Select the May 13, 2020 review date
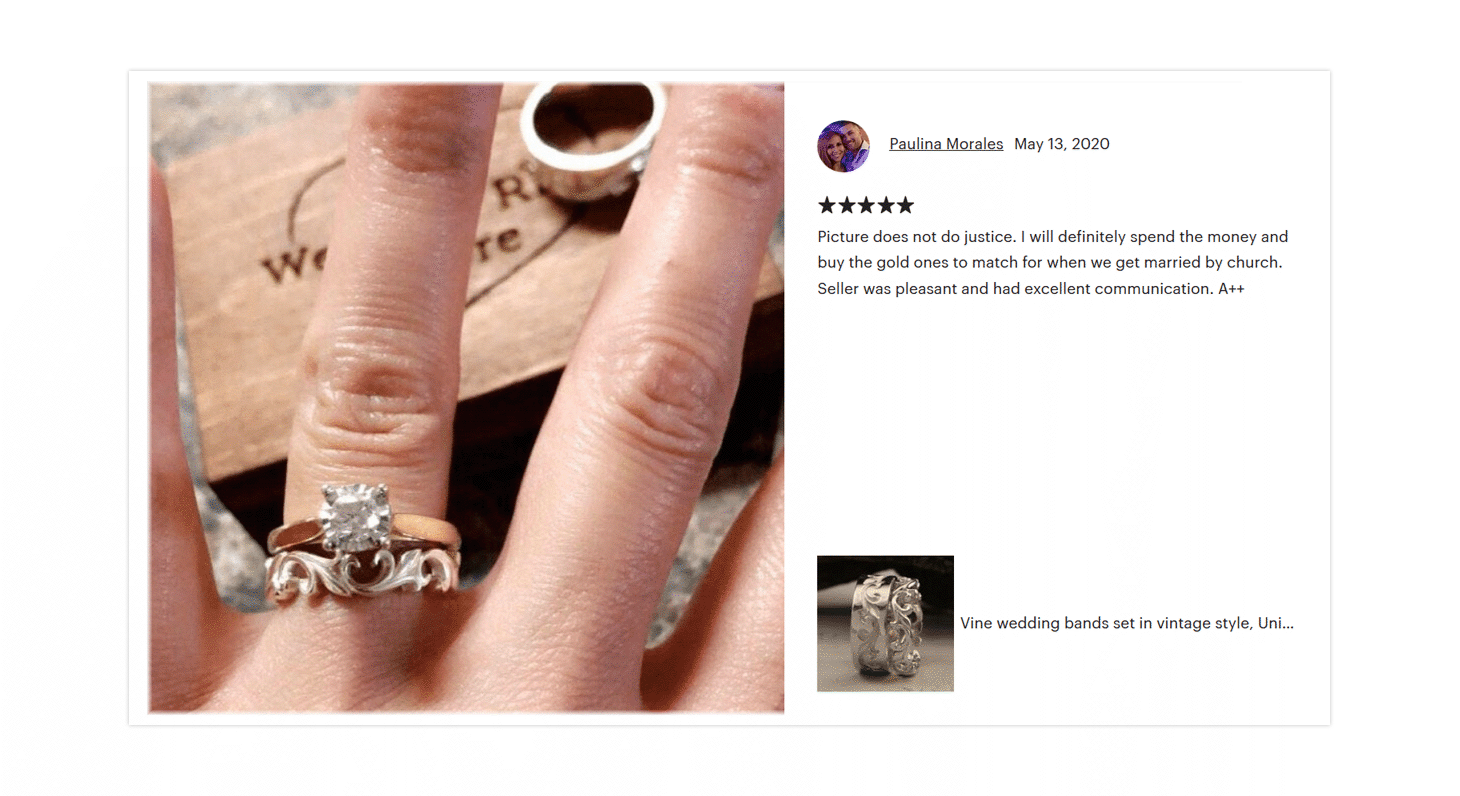Screen dimensions: 1460x796 tap(1062, 144)
